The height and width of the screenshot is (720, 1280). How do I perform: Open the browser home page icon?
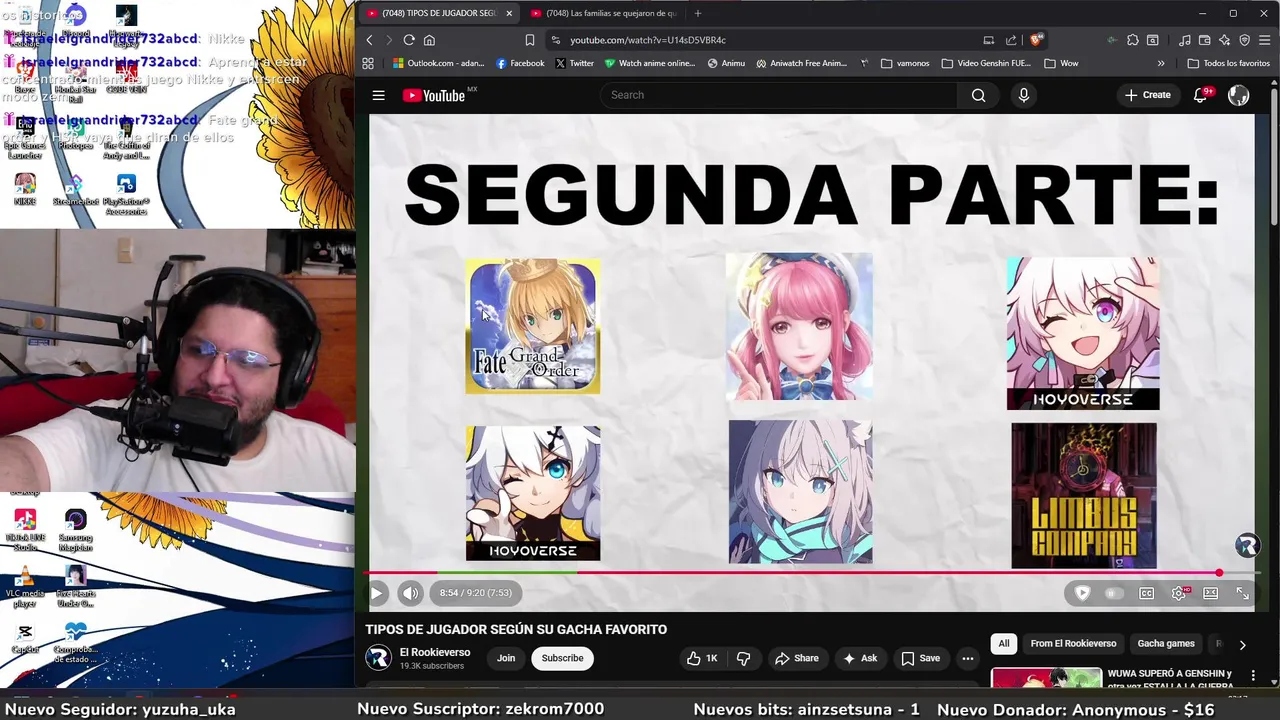(429, 40)
